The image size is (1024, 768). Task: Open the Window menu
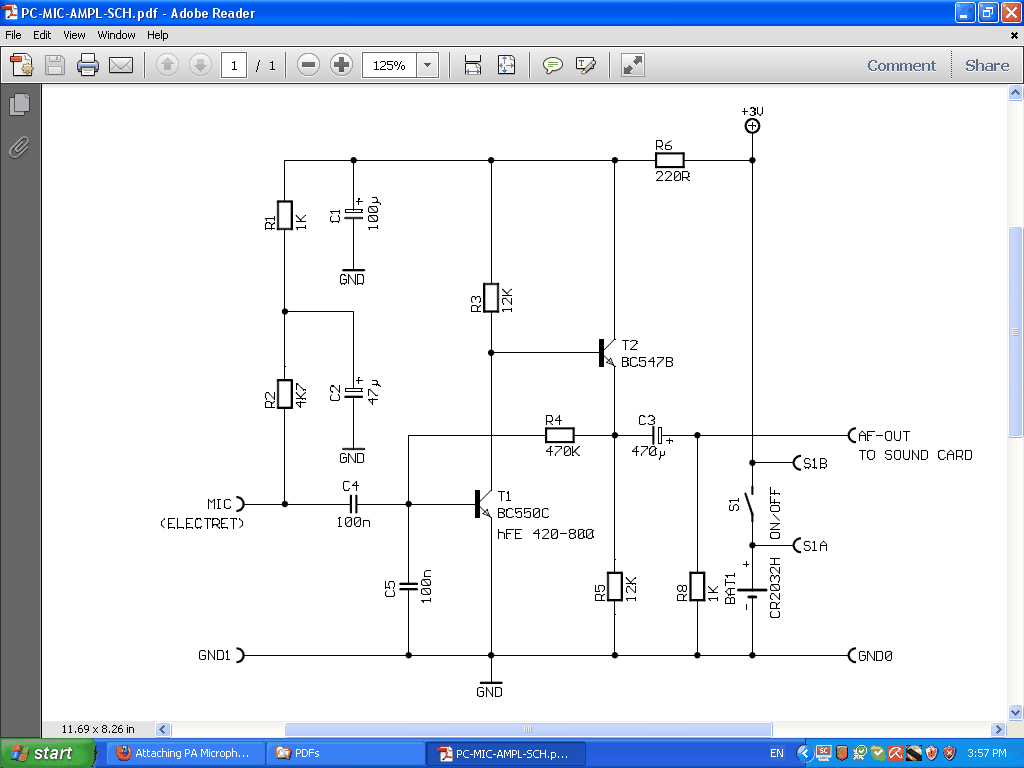point(116,35)
